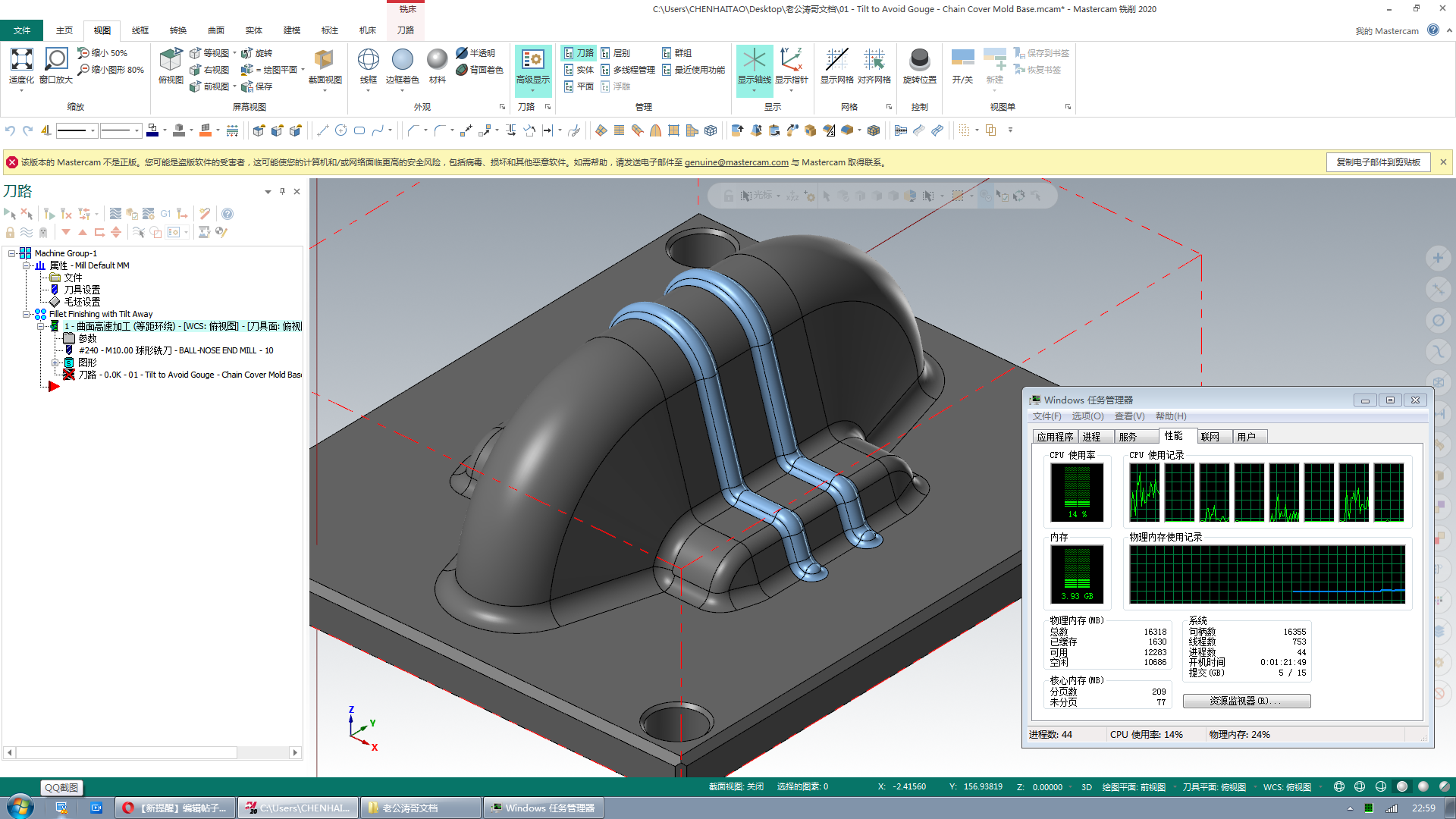Switch to Processes (进程) tab in Task Manager
This screenshot has height=819, width=1456.
pyautogui.click(x=1092, y=437)
